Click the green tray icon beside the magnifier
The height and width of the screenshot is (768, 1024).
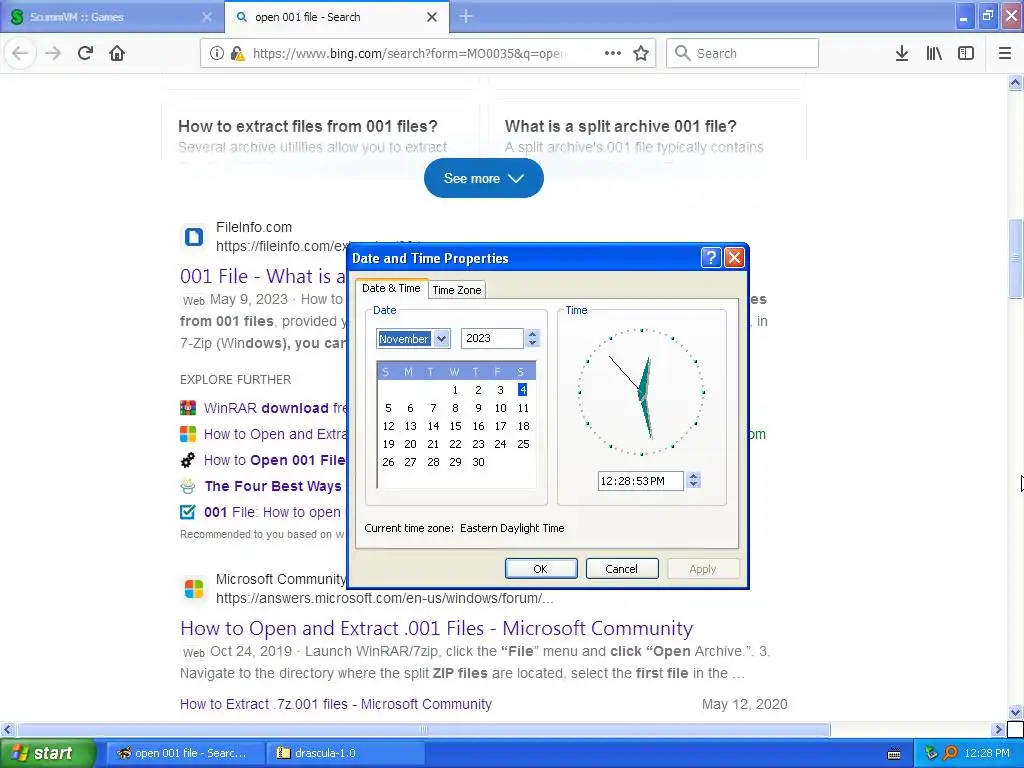click(931, 753)
